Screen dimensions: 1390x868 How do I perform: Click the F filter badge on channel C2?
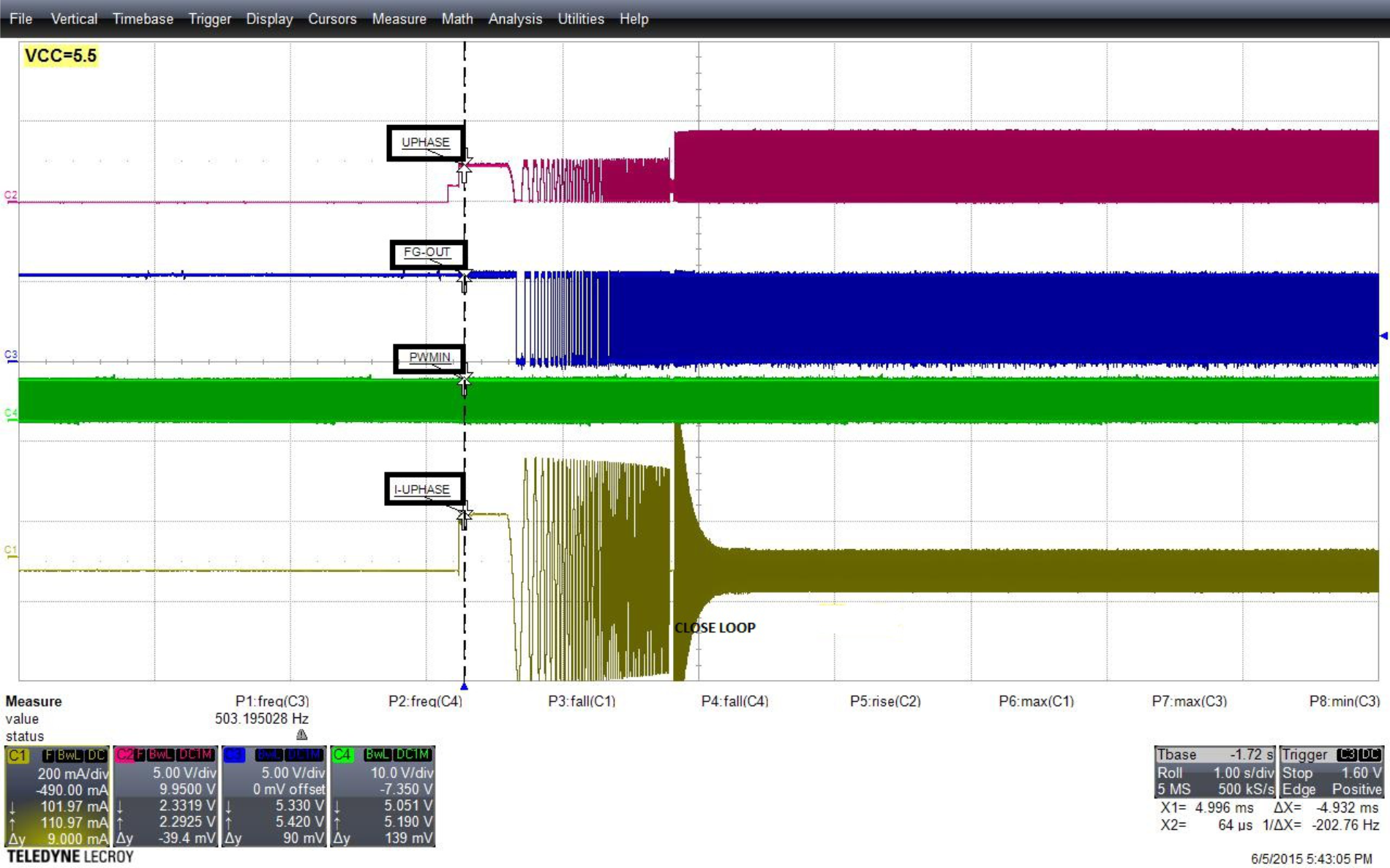[x=139, y=755]
